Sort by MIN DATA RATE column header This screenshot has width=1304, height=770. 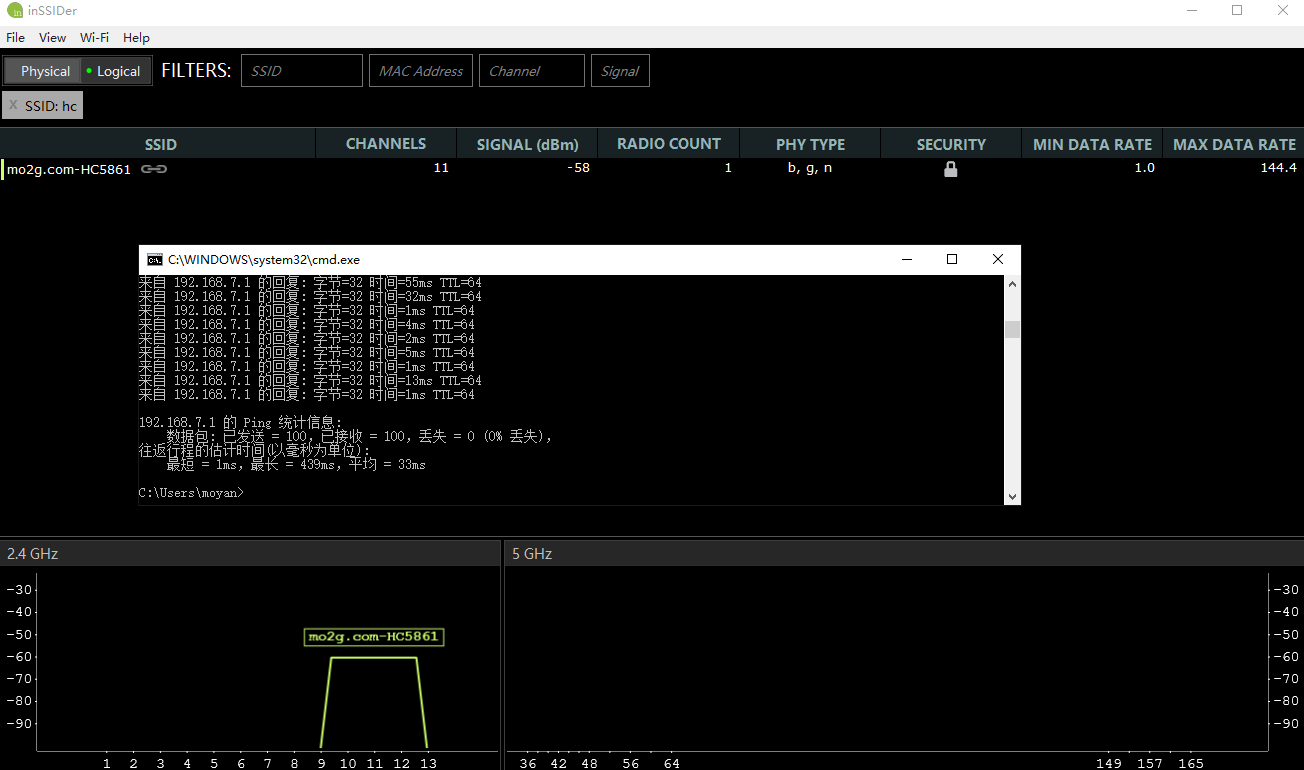[x=1092, y=144]
